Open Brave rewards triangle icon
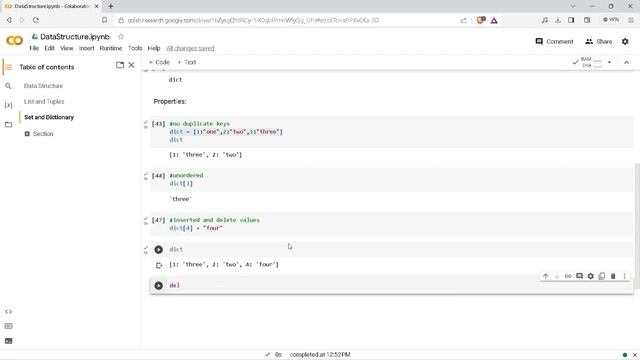 494,20
